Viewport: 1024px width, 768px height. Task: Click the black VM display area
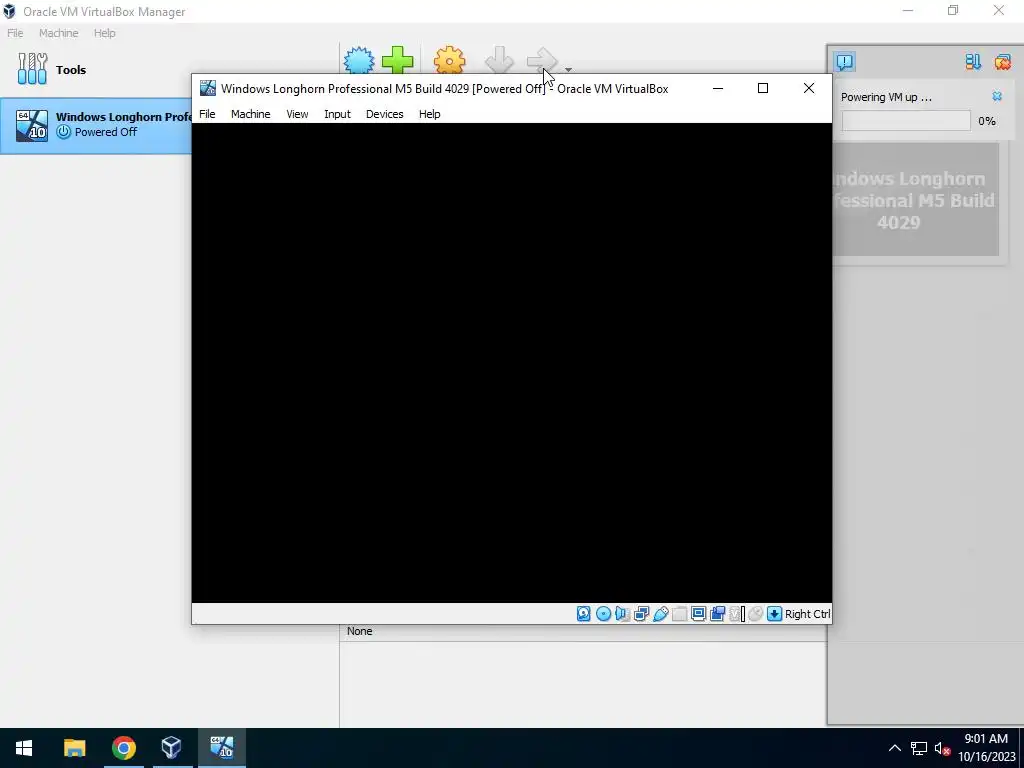511,362
